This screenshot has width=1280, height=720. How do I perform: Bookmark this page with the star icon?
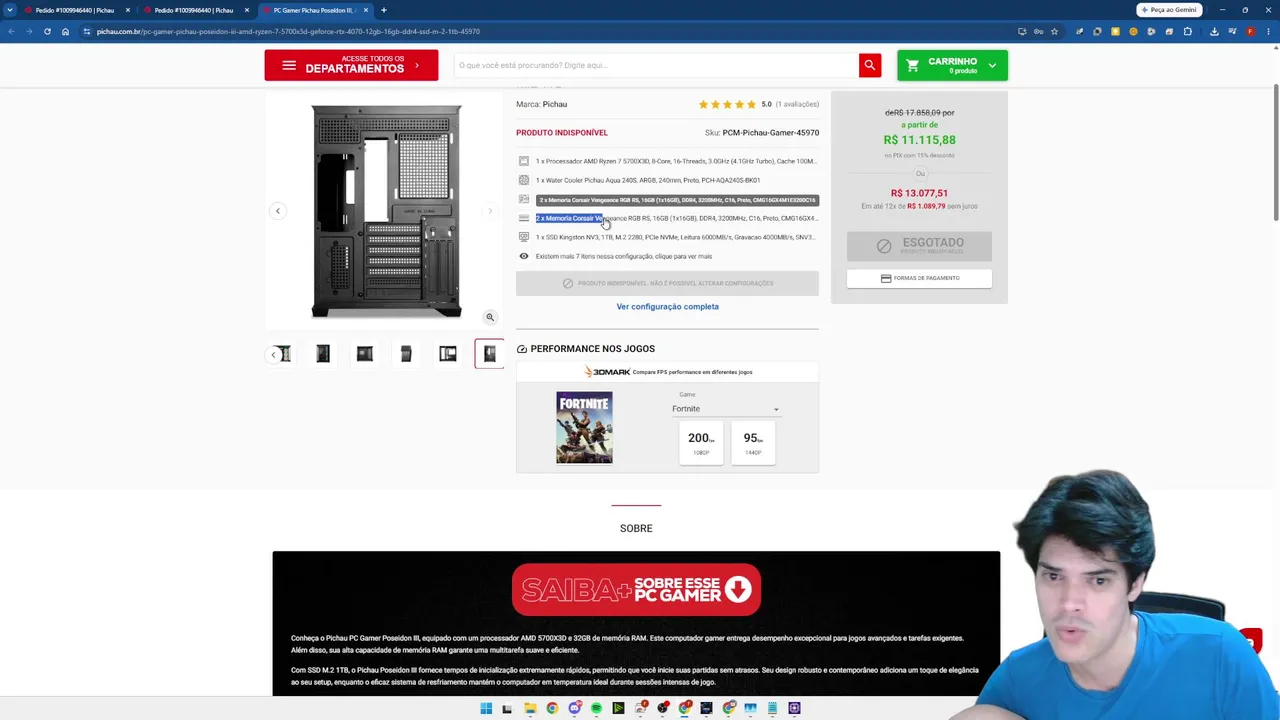point(1054,31)
